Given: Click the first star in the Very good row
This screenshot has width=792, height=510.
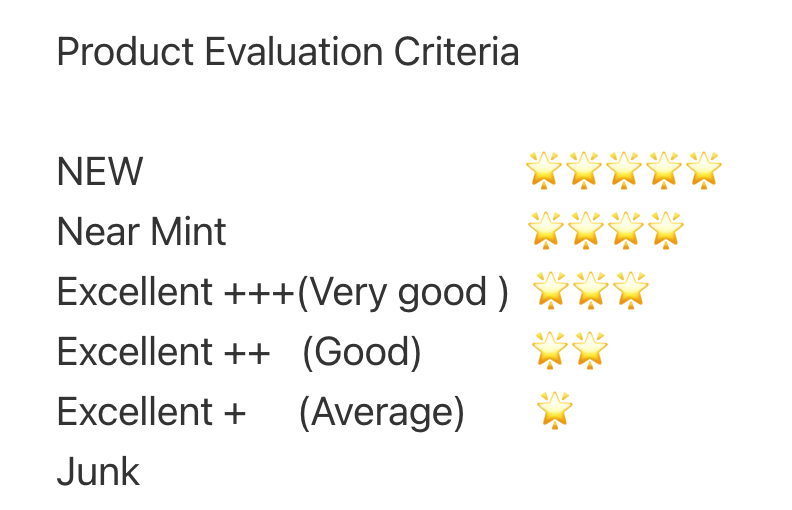Looking at the screenshot, I should pyautogui.click(x=550, y=290).
